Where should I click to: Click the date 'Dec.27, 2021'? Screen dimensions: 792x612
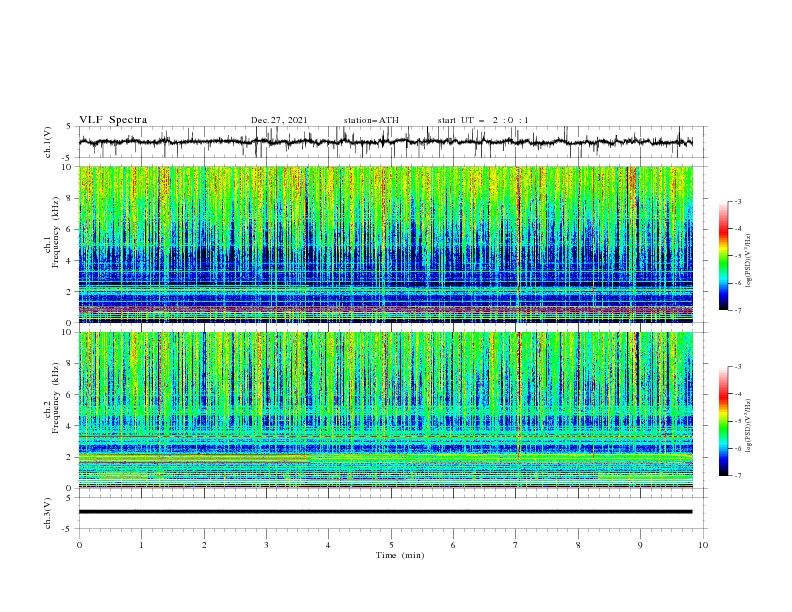click(x=279, y=120)
